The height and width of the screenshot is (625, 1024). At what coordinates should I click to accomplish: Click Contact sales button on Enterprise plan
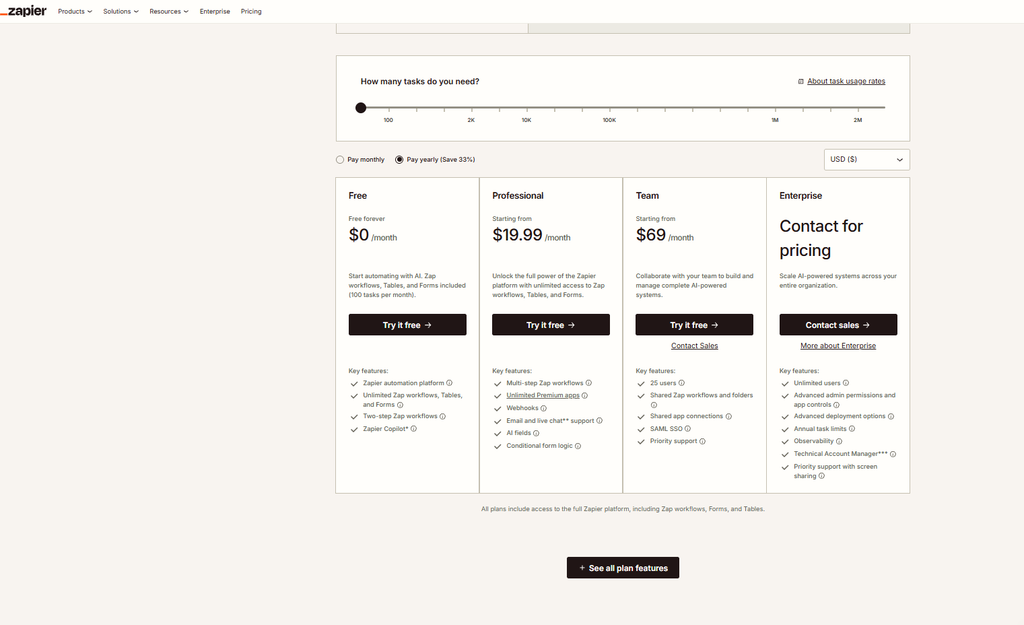tap(838, 325)
